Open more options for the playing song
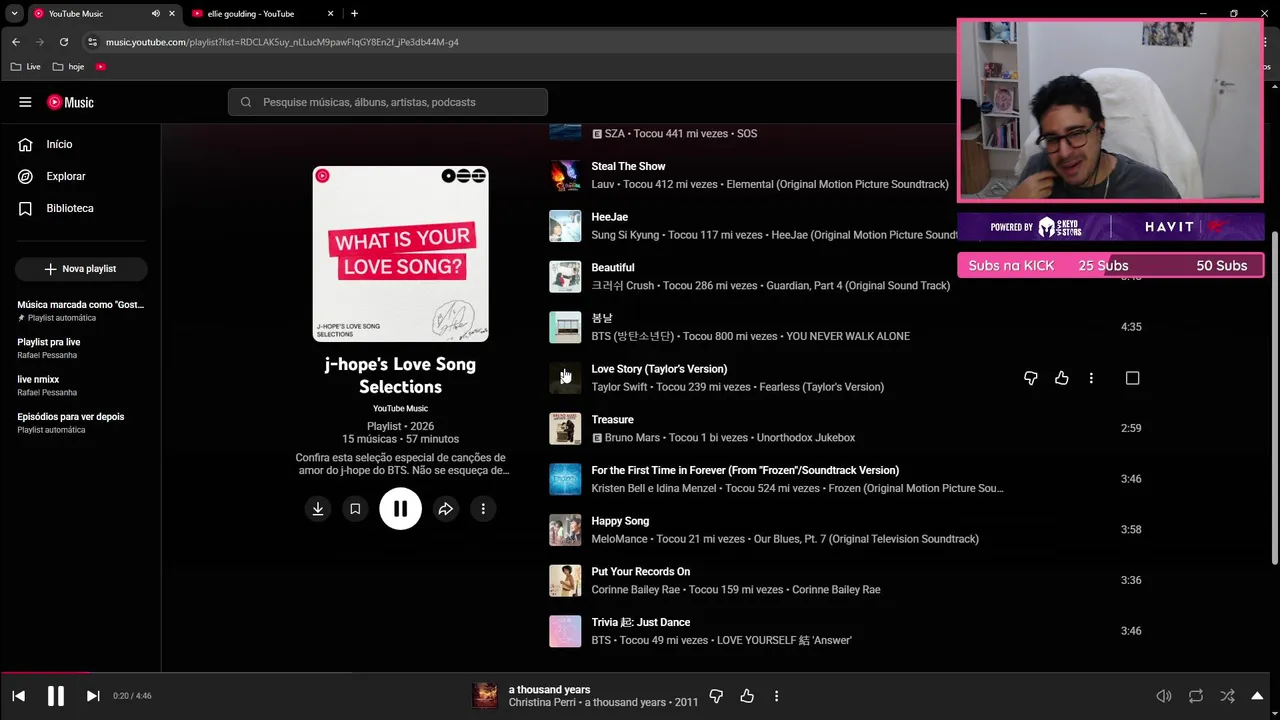The width and height of the screenshot is (1280, 720). point(776,696)
